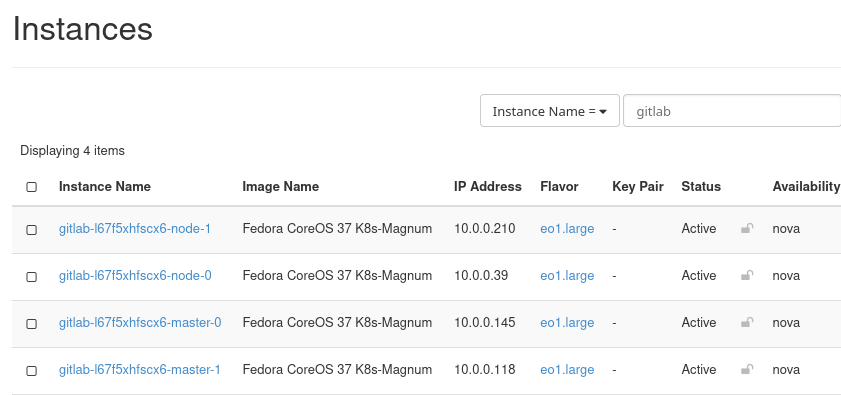This screenshot has height=395, width=841.
Task: Open the Instance Name = filter dropdown
Action: point(550,111)
